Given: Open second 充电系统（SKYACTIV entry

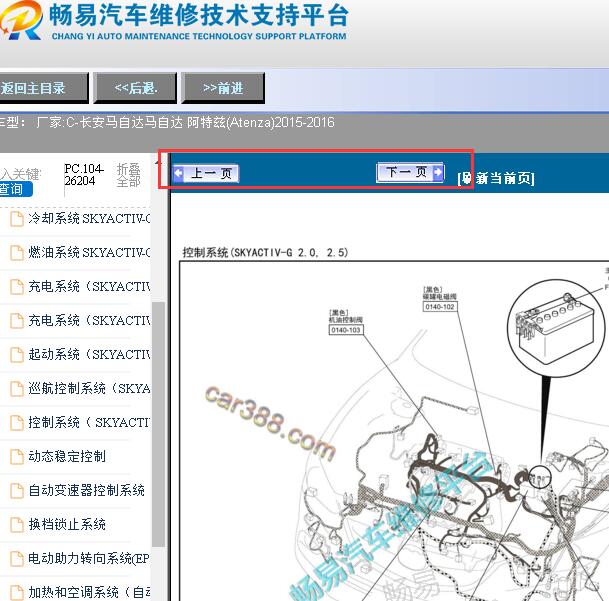Looking at the screenshot, I should point(89,321).
